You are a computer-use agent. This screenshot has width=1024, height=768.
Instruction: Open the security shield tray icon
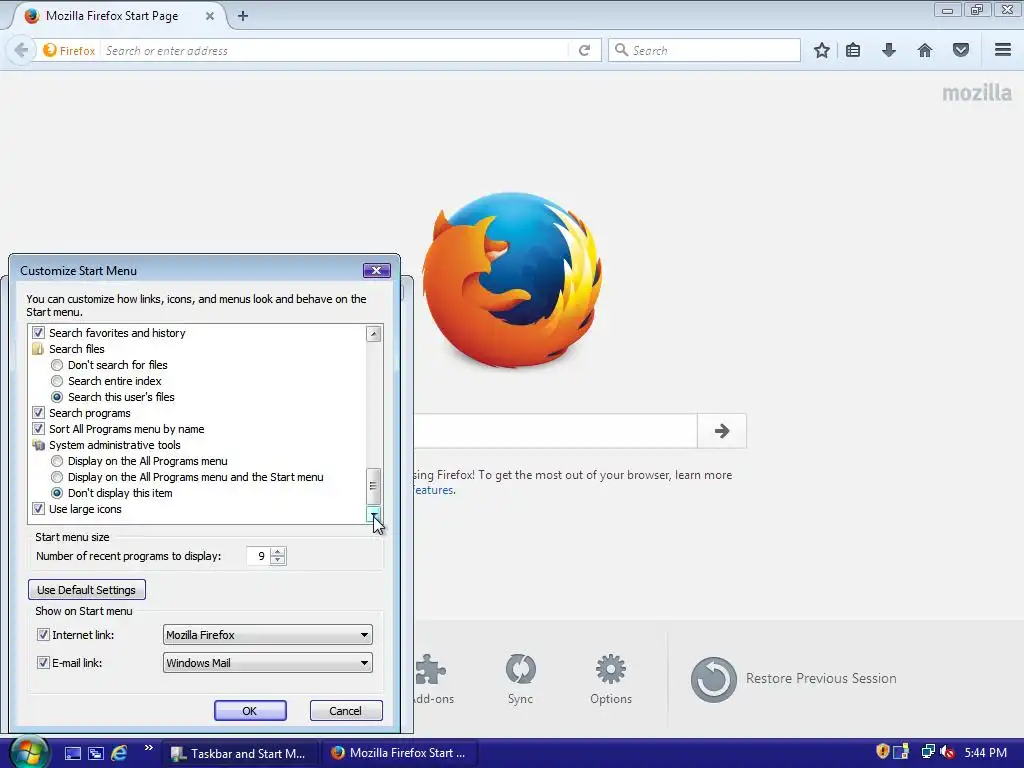[x=882, y=752]
